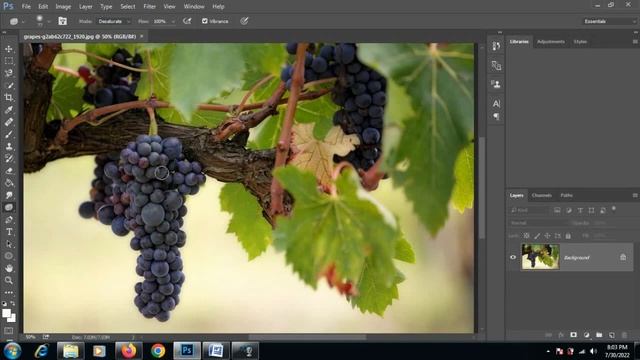The width and height of the screenshot is (640, 360).
Task: Toggle shape layer filter
Action: [x=591, y=210]
